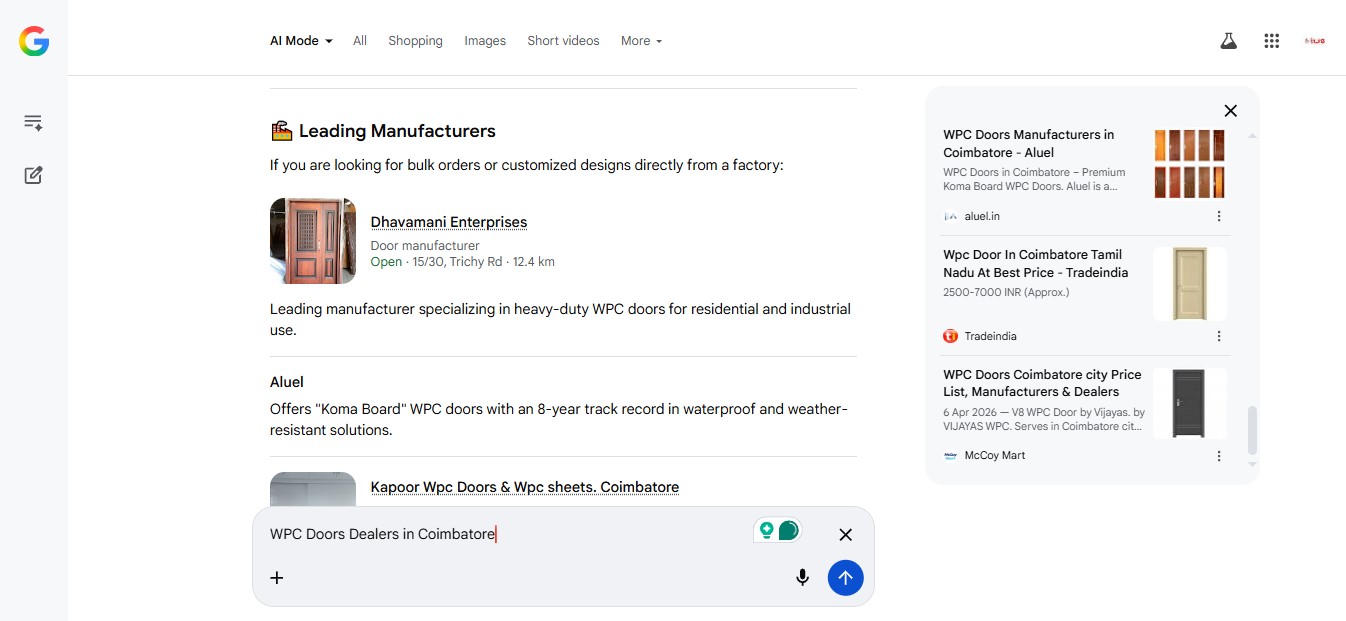Image resolution: width=1346 pixels, height=621 pixels.
Task: Focus the WPC Doors Dealers query field
Action: pos(505,534)
